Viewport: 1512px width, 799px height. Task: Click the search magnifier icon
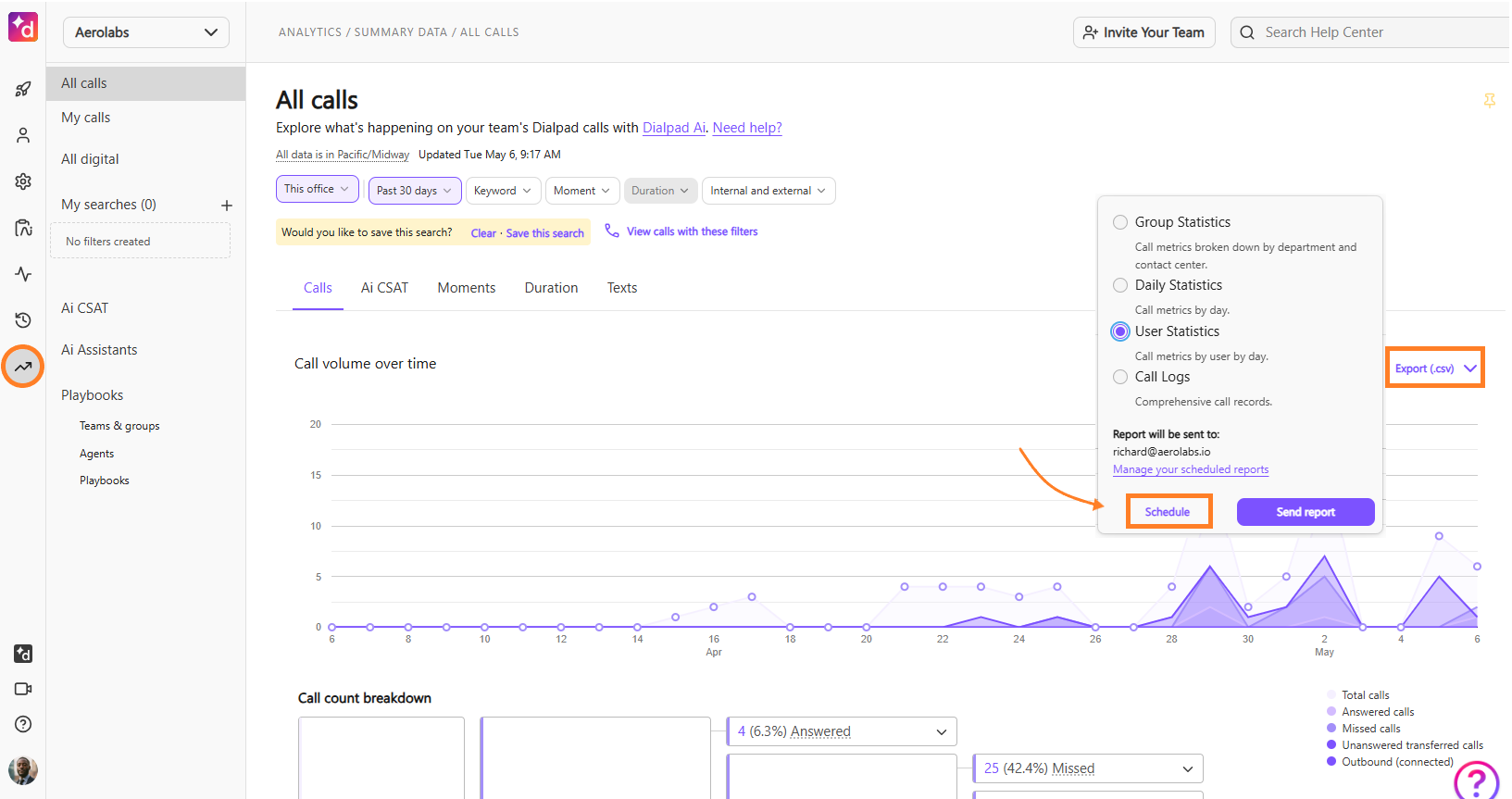(1247, 32)
